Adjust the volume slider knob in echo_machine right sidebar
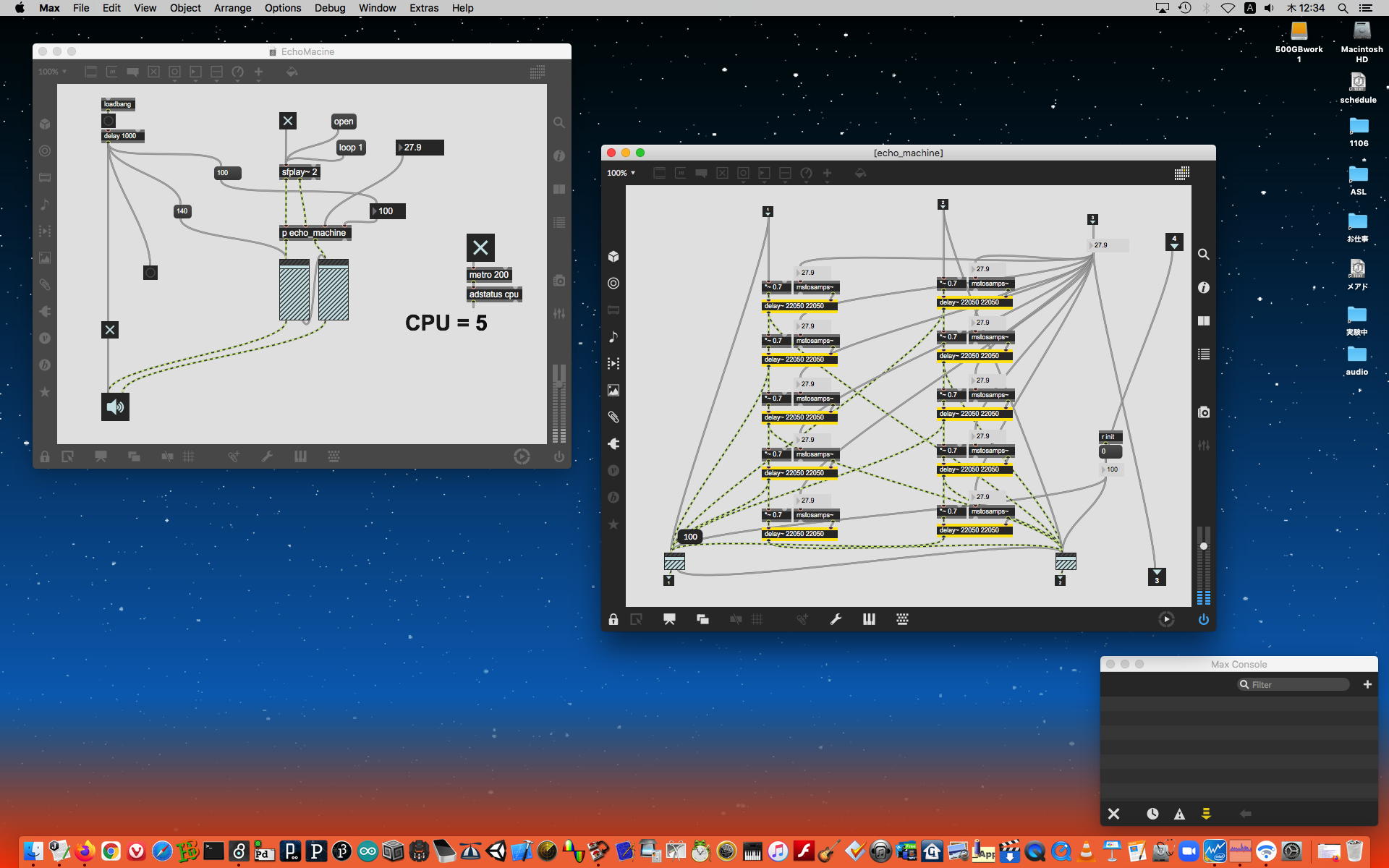 (x=1204, y=546)
